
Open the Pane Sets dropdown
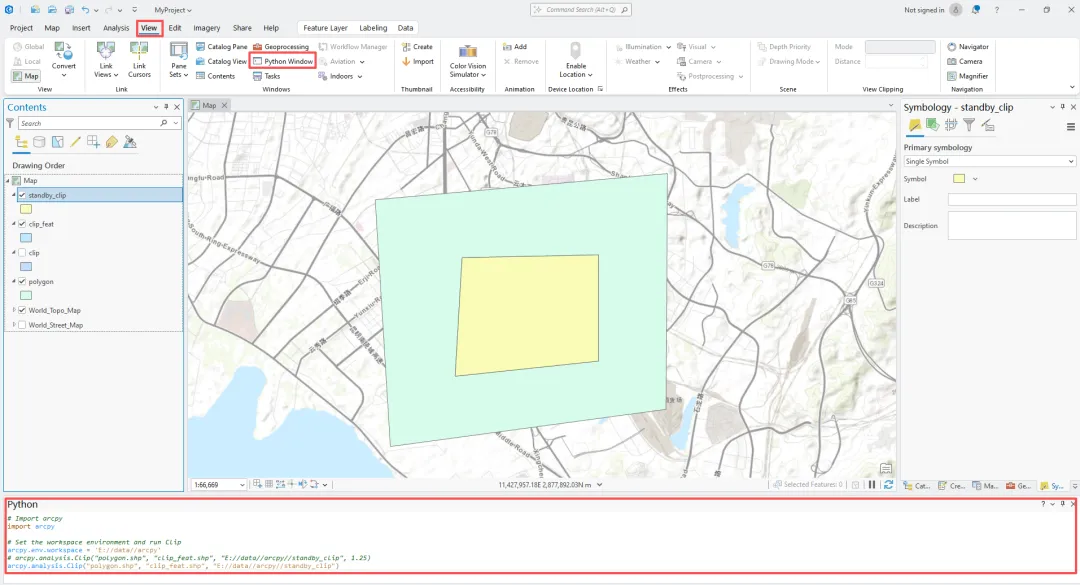click(178, 60)
